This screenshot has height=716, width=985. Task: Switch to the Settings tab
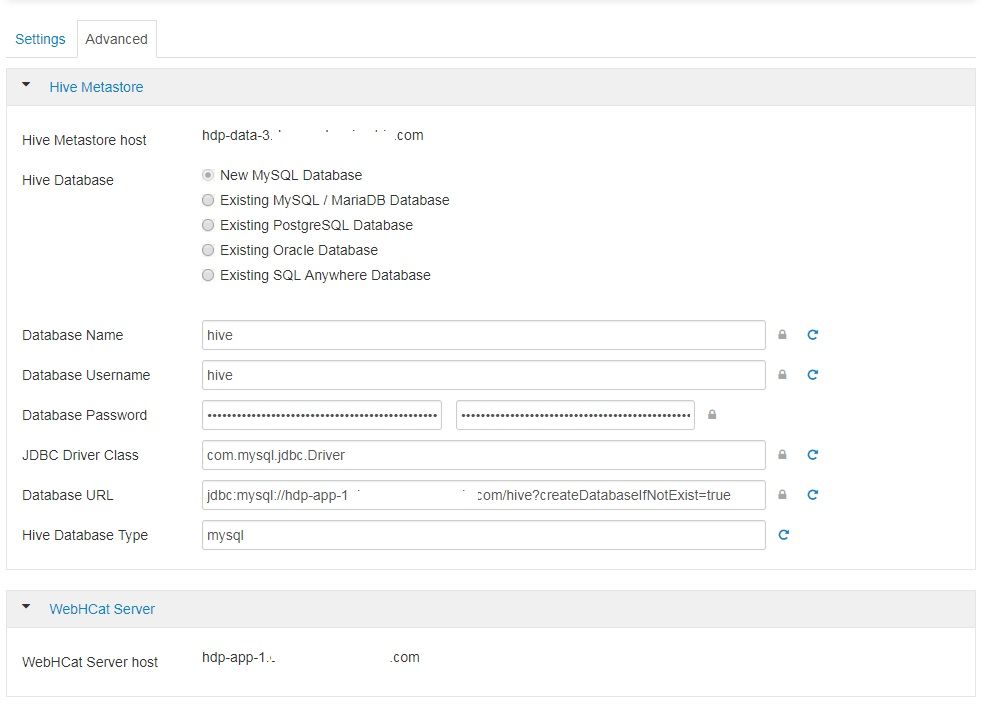pyautogui.click(x=40, y=39)
